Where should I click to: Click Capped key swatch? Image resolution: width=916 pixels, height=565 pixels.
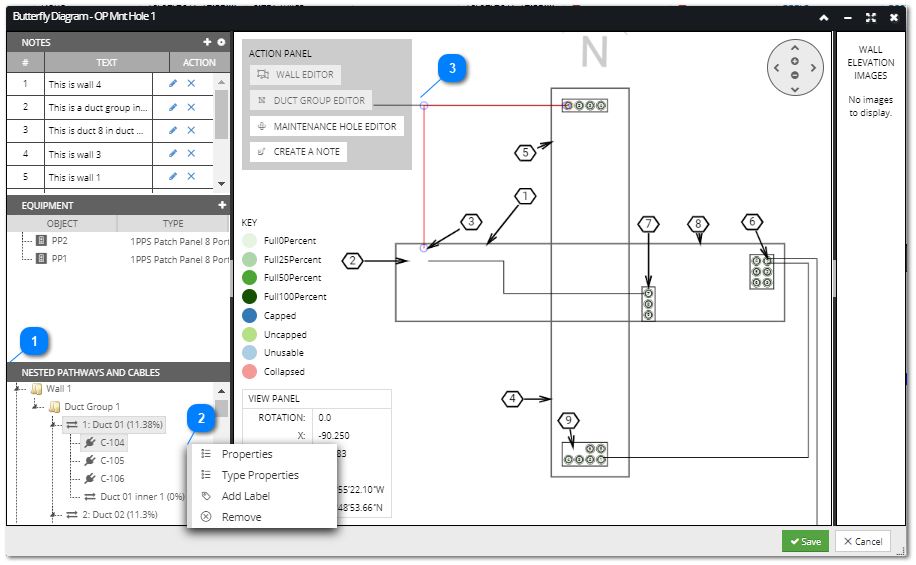coord(249,316)
